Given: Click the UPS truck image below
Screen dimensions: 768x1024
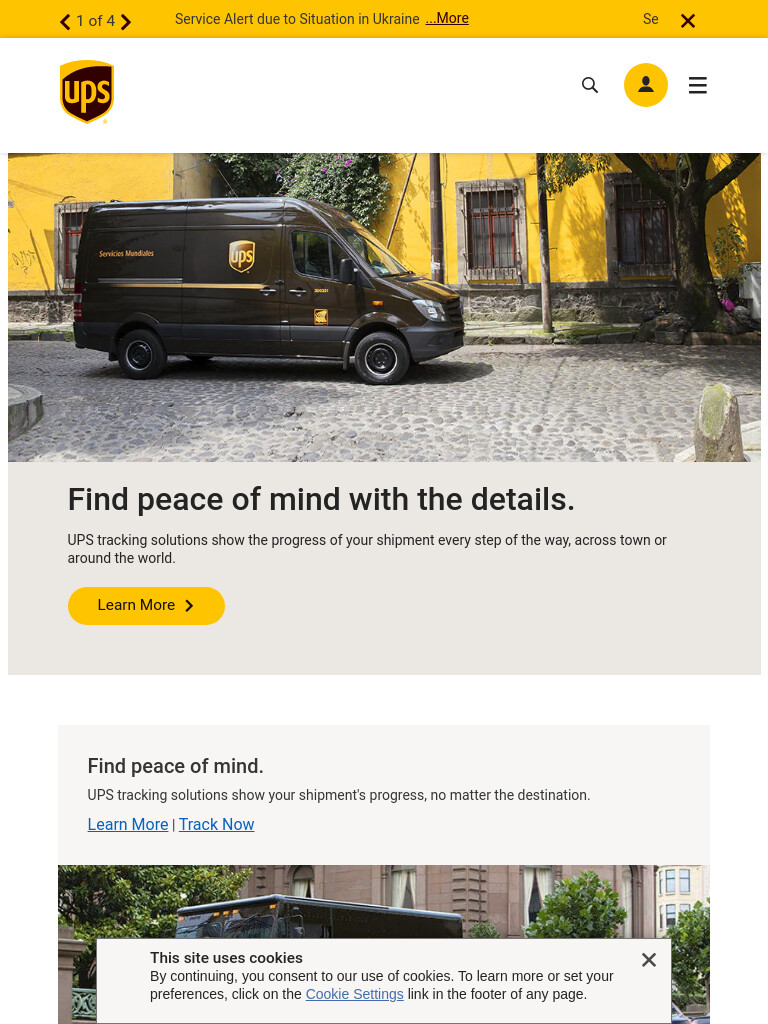Looking at the screenshot, I should (x=384, y=902).
